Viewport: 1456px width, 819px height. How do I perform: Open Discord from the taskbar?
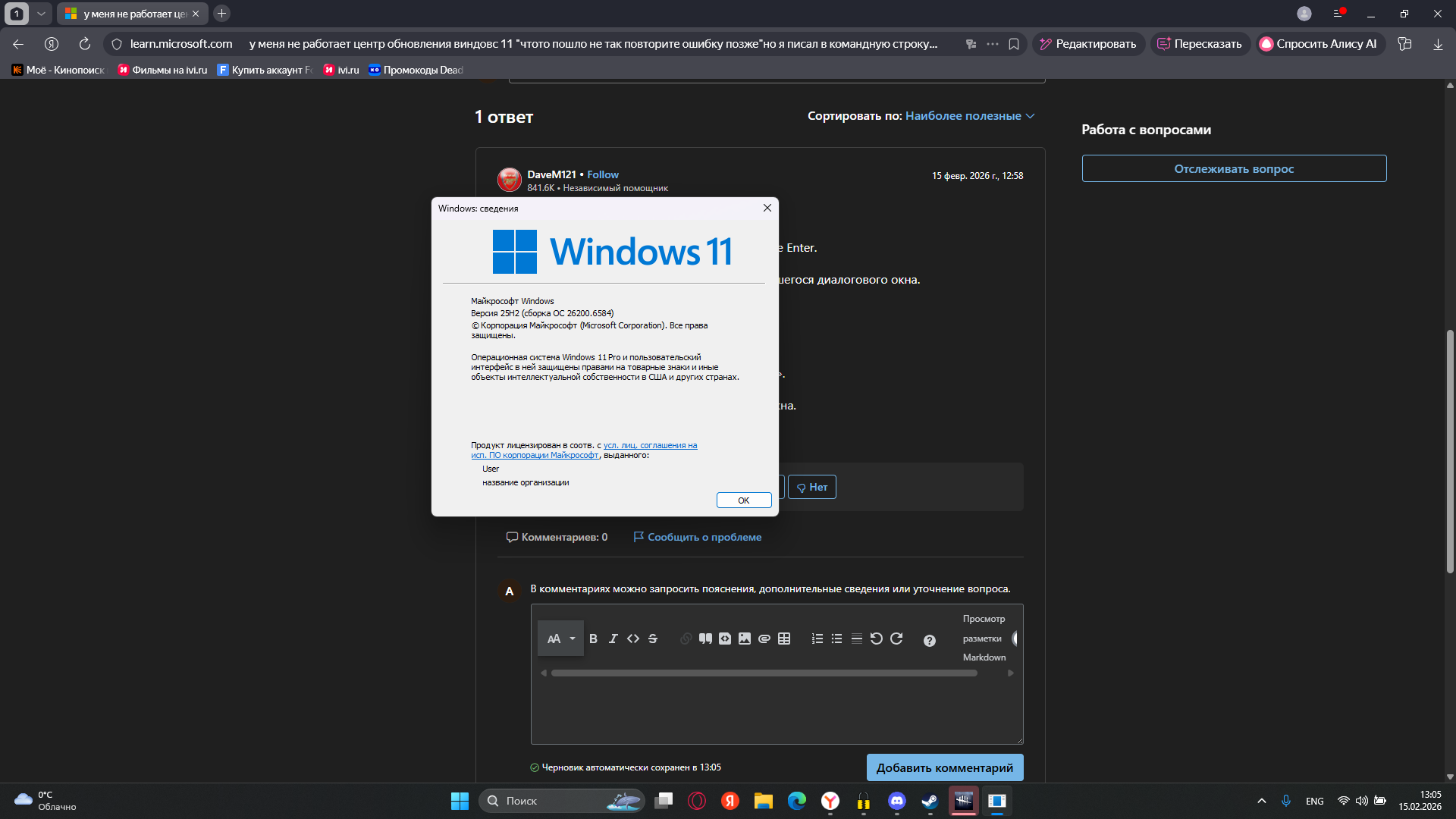tap(897, 801)
